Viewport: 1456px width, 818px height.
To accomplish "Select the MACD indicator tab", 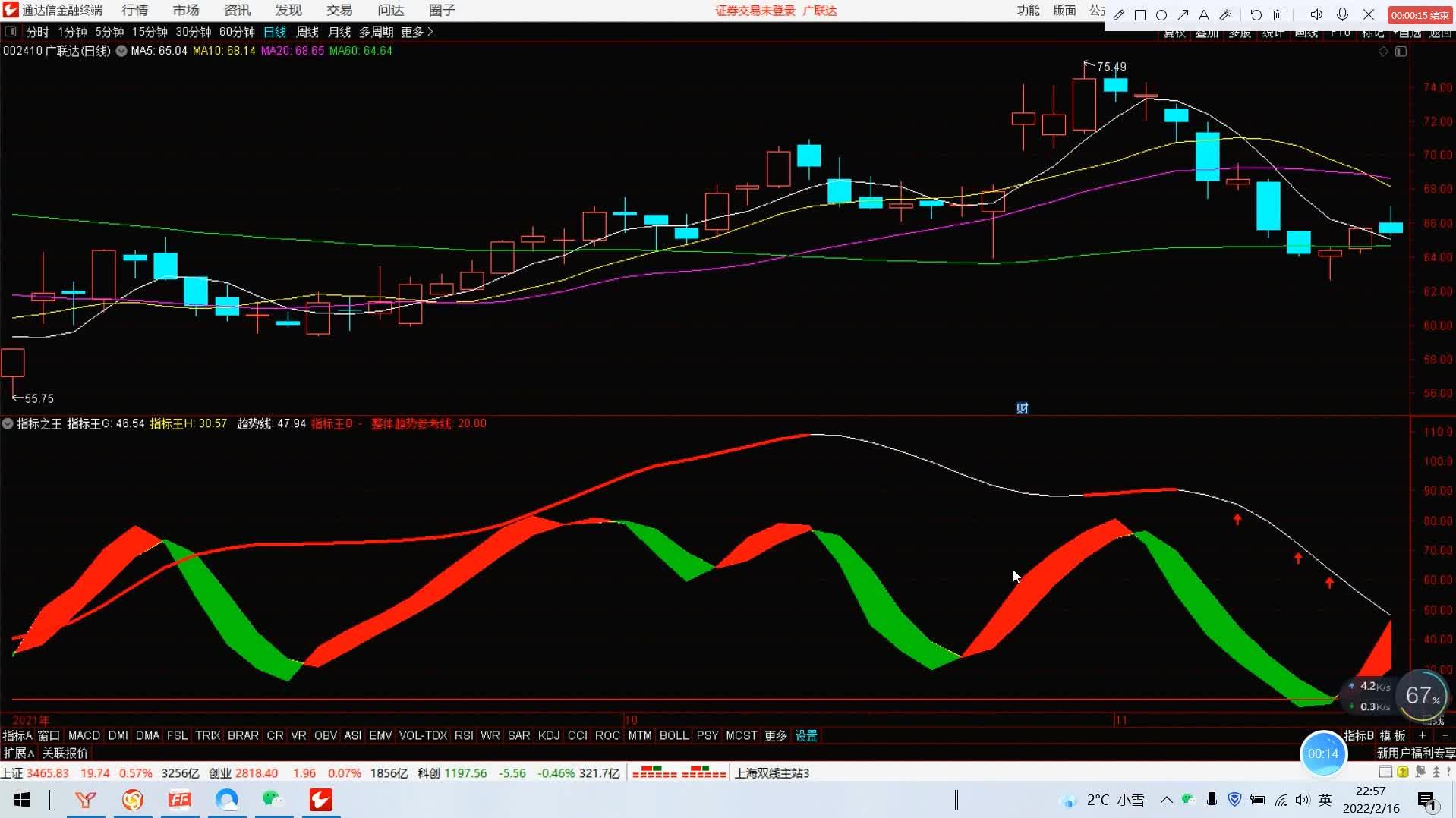I will [84, 735].
